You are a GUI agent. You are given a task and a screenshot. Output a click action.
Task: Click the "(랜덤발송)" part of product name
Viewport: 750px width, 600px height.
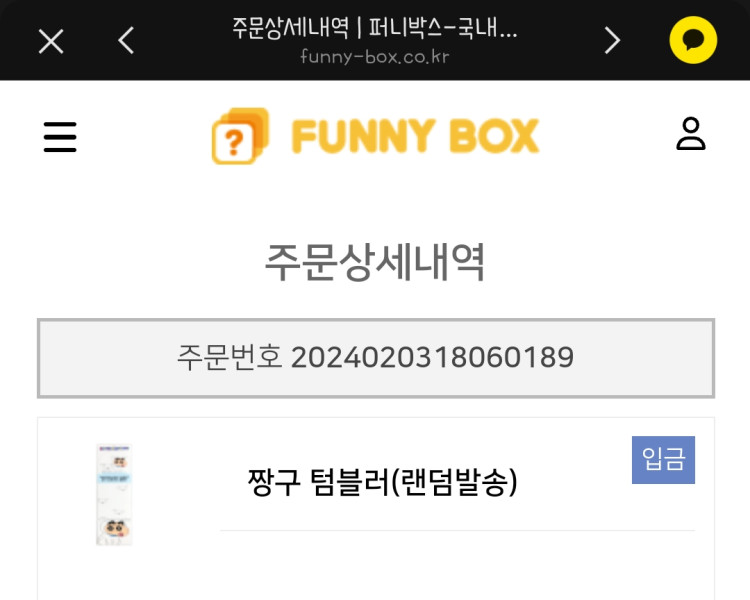click(454, 483)
